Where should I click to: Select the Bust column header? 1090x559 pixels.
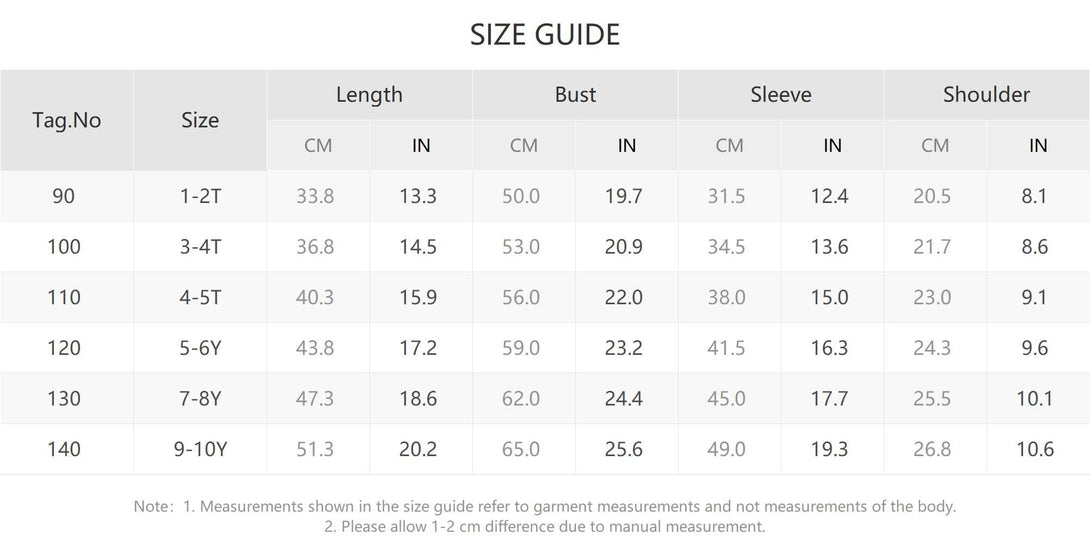(575, 95)
